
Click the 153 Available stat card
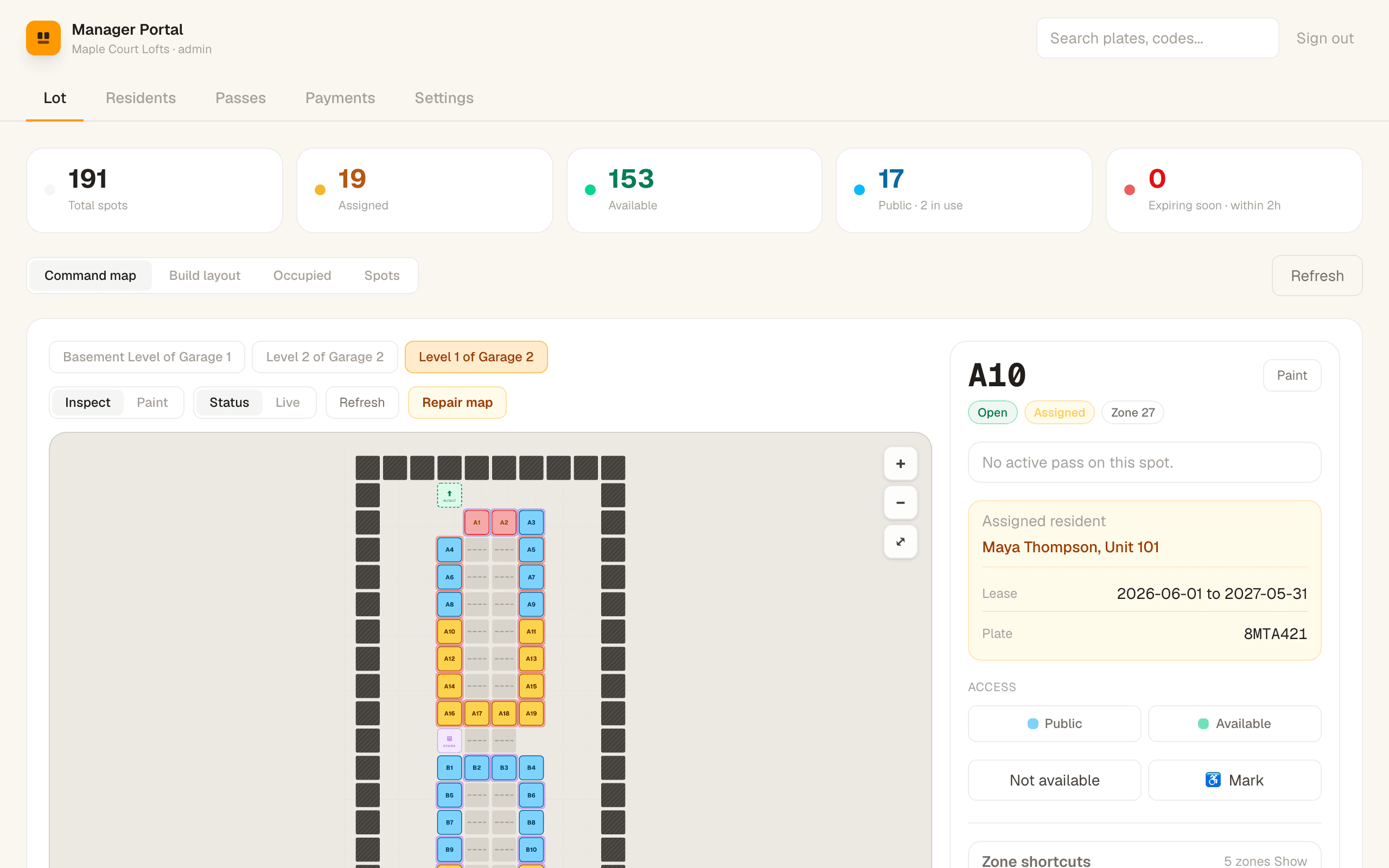694,190
